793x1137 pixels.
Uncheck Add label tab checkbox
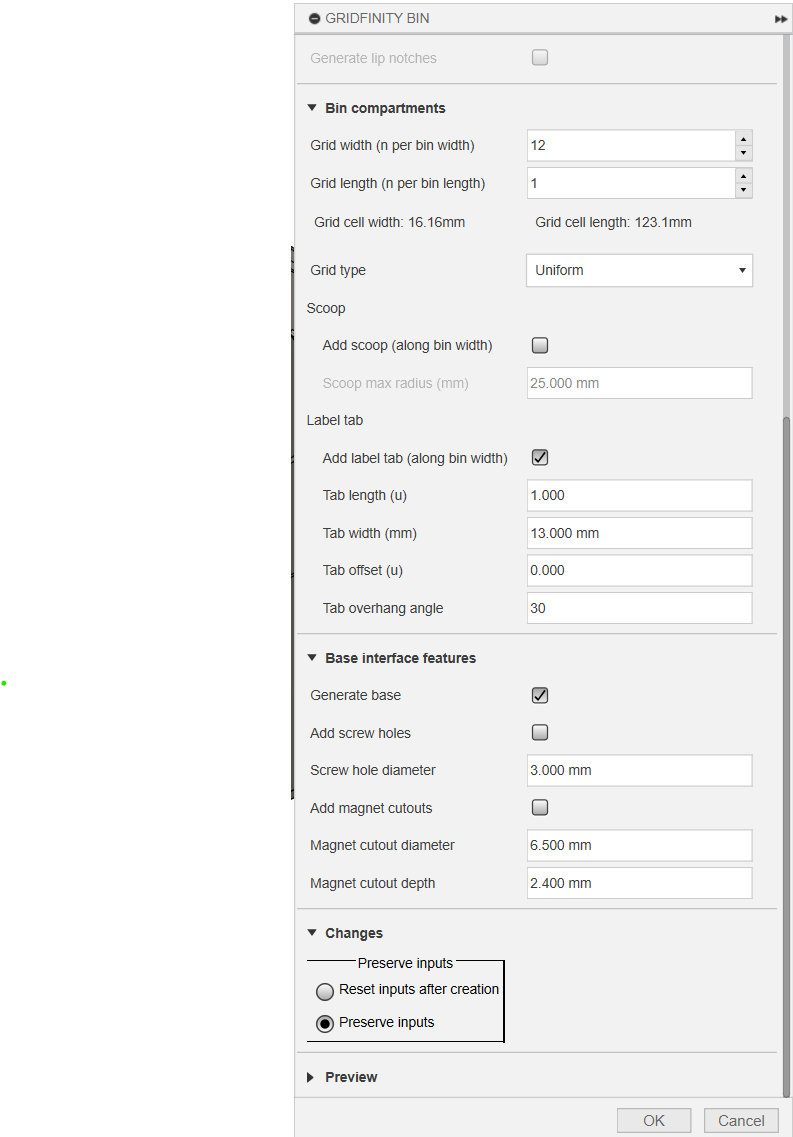point(540,458)
